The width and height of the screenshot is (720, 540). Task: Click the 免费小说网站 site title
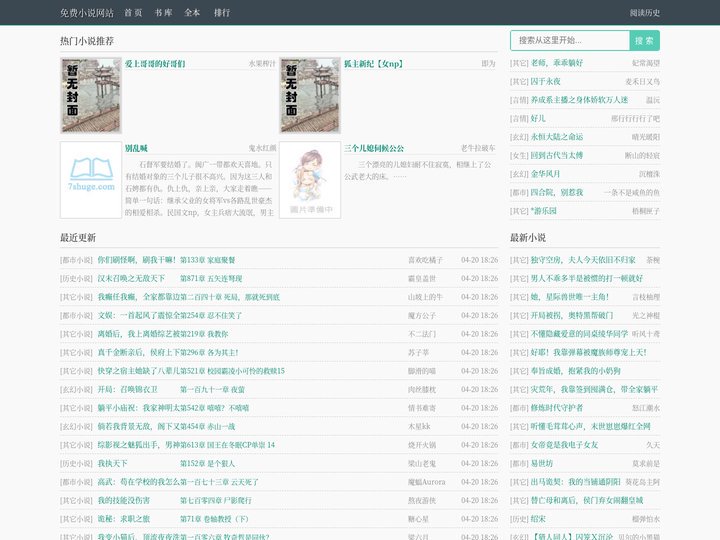87,13
